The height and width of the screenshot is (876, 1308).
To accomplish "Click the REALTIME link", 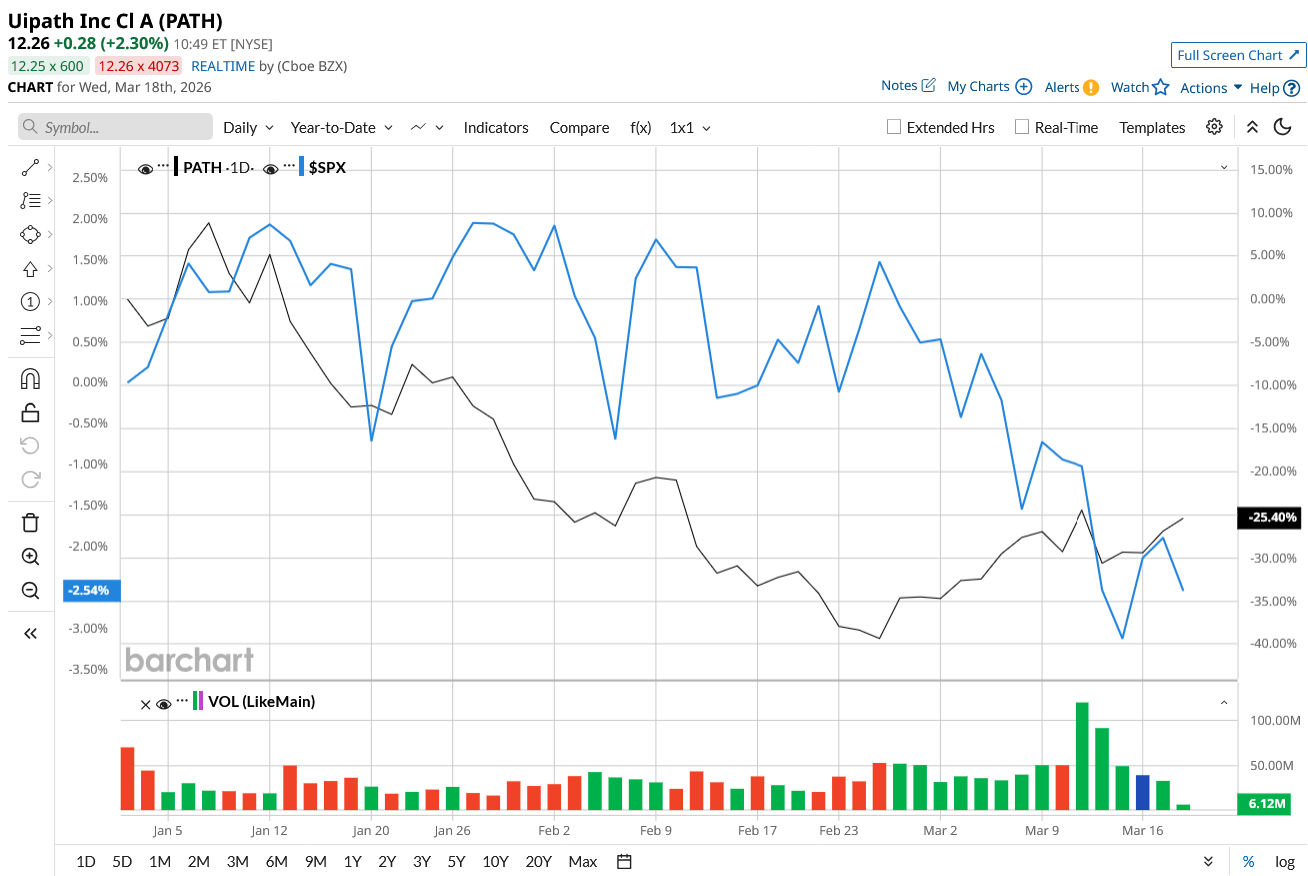I will point(223,66).
